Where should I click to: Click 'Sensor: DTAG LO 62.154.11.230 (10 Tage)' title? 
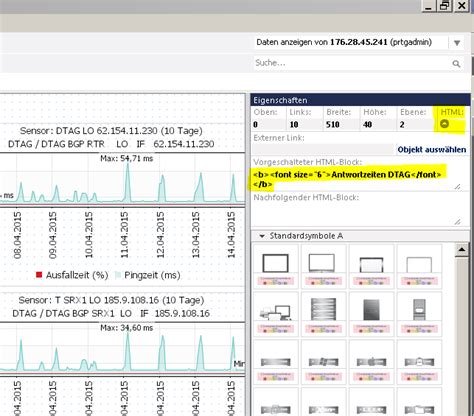click(111, 131)
